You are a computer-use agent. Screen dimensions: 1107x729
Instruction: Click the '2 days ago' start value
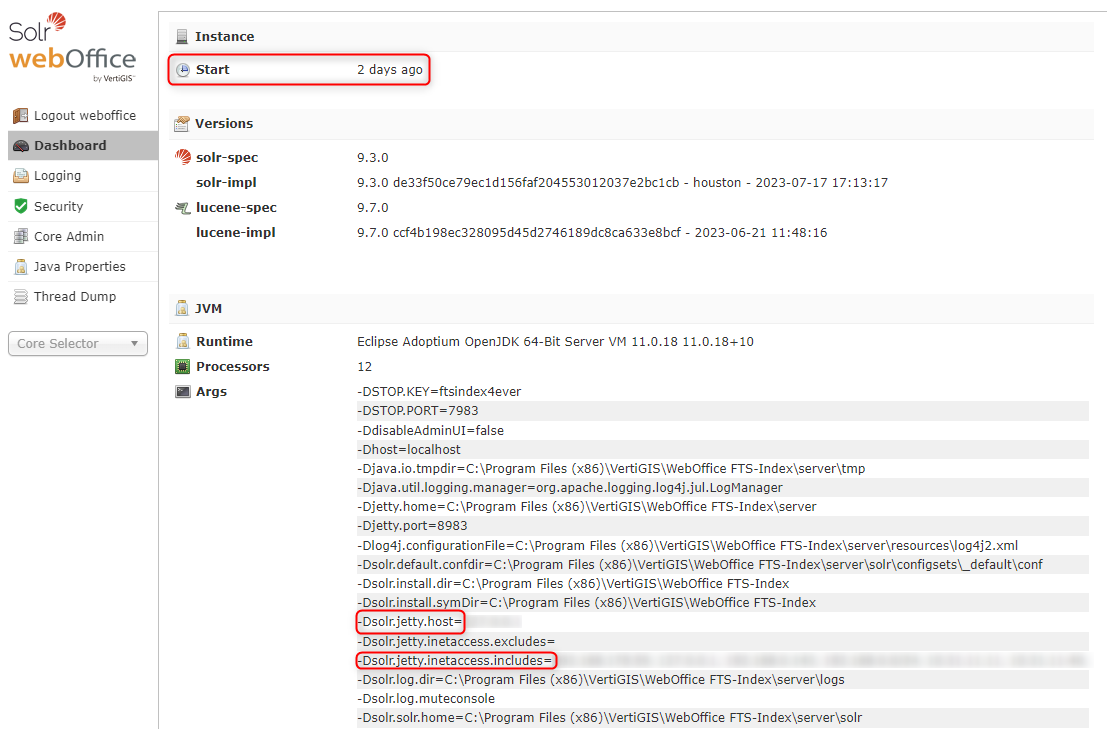click(390, 69)
